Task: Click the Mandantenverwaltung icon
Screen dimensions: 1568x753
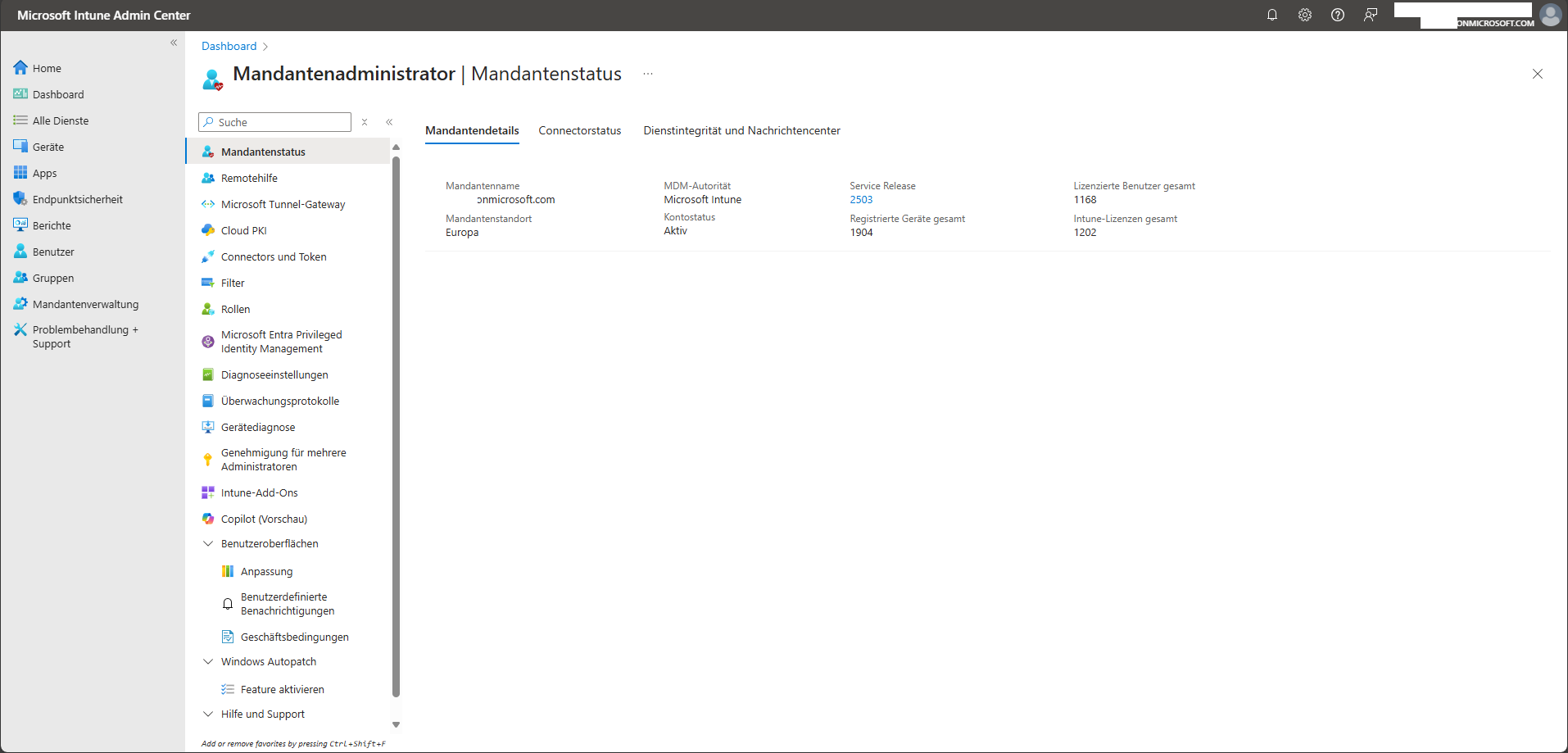Action: tap(20, 304)
